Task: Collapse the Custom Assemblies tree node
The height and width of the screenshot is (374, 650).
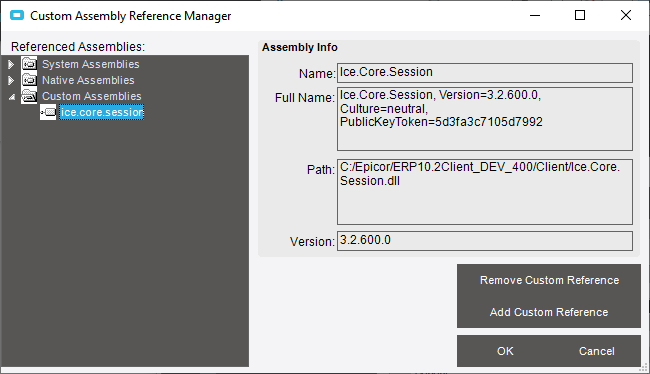Action: 12,97
